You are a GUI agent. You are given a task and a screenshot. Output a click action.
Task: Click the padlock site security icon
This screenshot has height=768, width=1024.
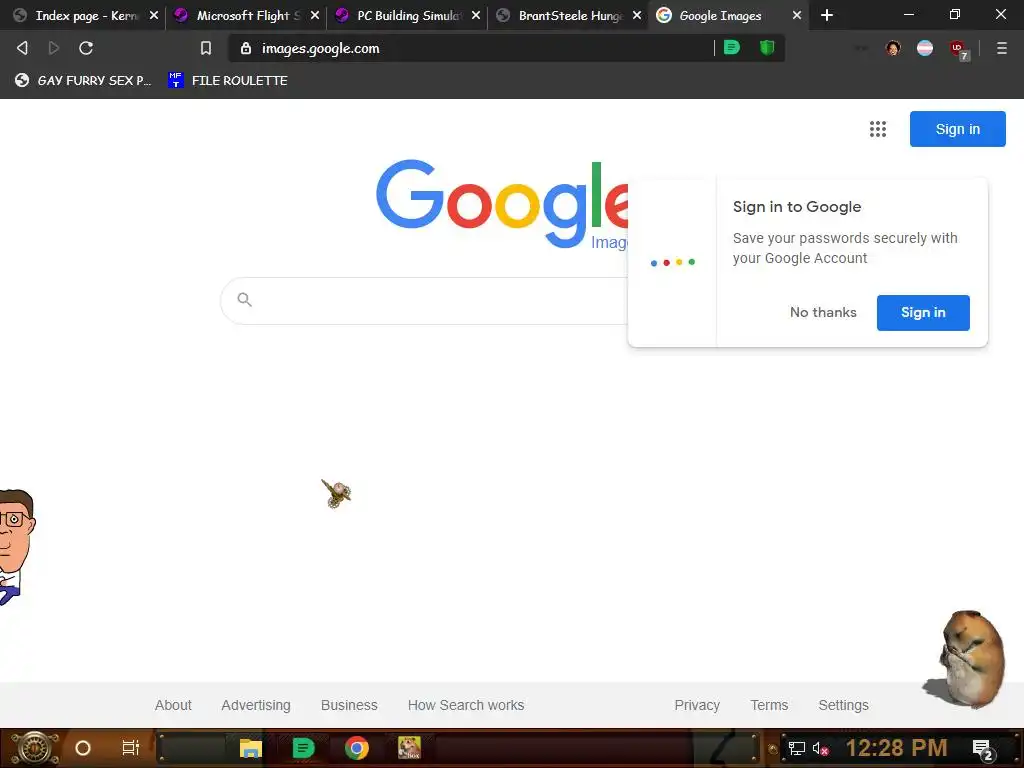click(246, 48)
